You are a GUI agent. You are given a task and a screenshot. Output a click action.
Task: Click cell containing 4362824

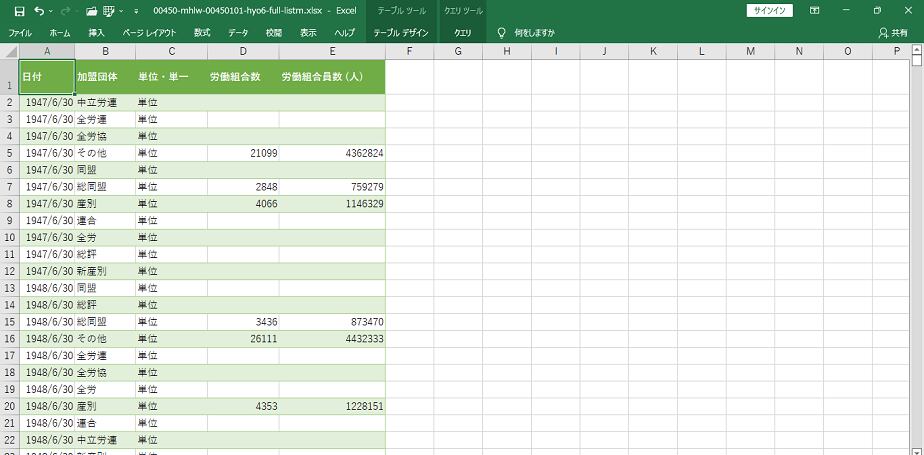point(332,153)
